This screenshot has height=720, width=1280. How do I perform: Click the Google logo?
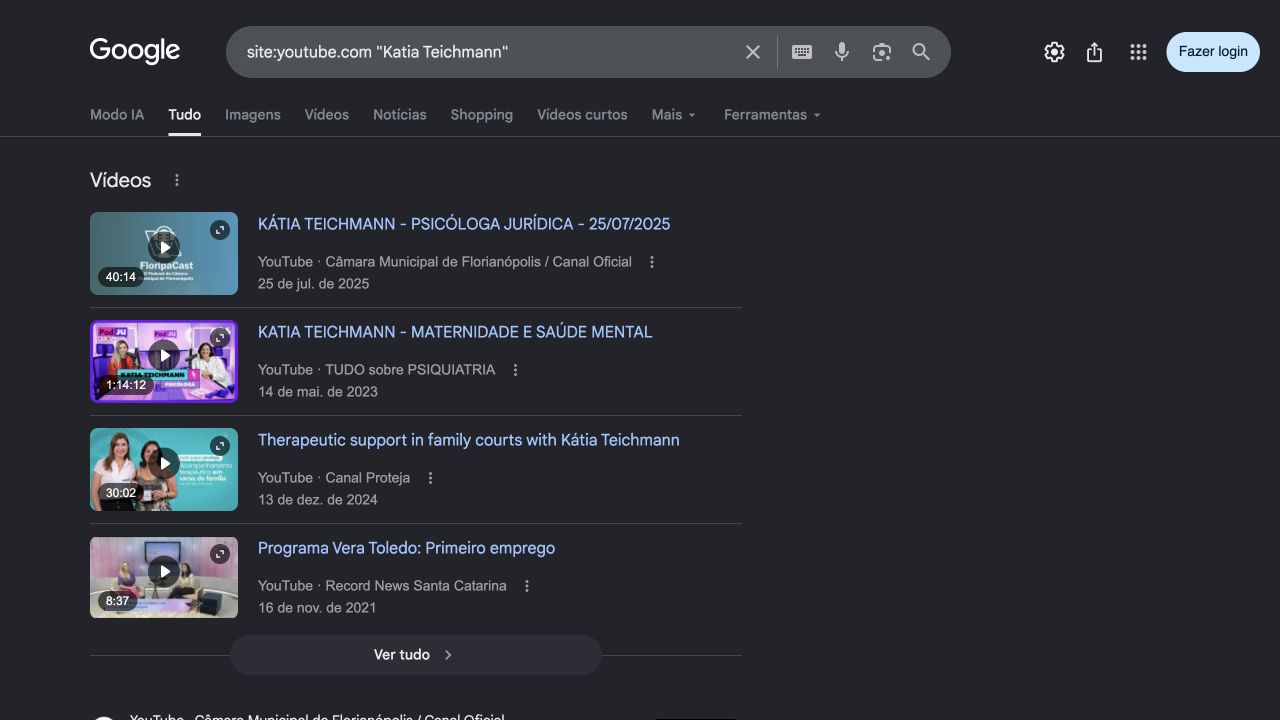(x=135, y=51)
